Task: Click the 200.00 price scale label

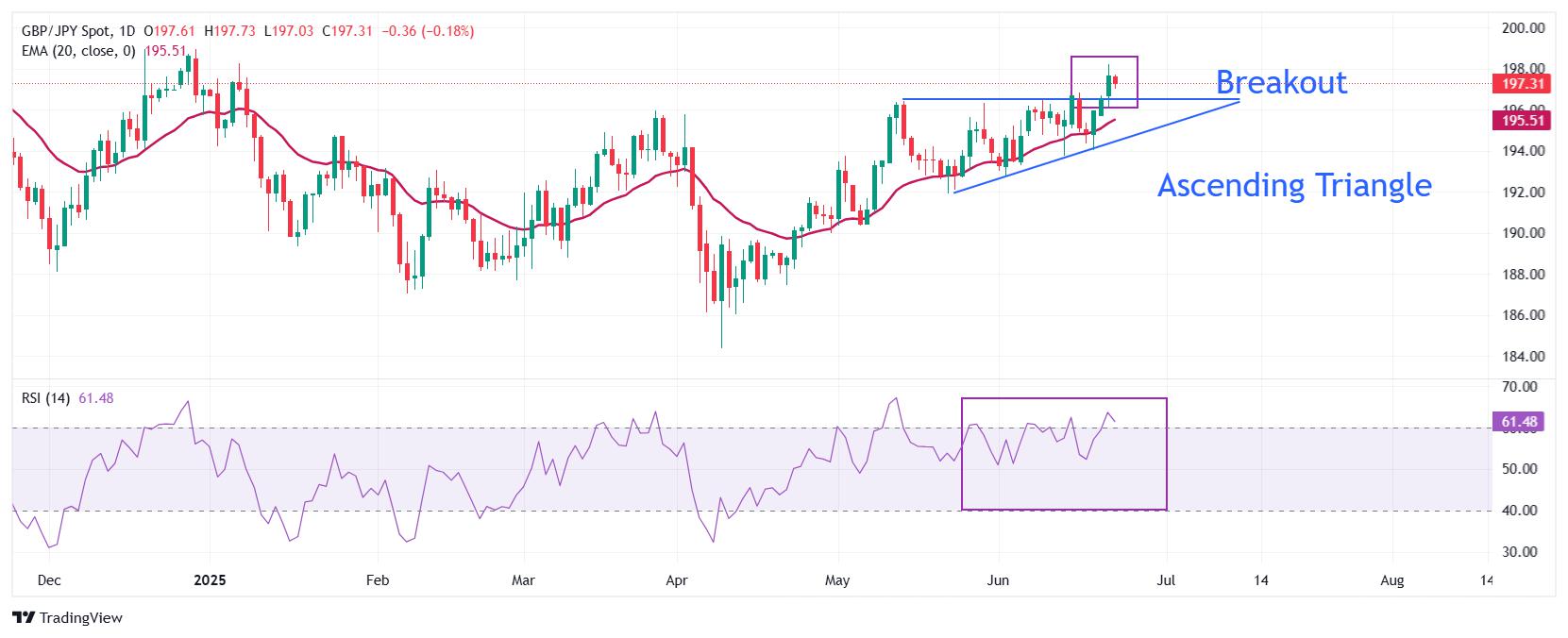Action: click(1523, 28)
